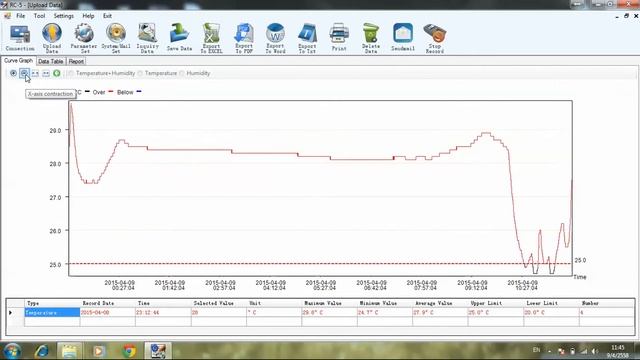Click the fourth graph toolbar icon
Viewport: 640px width, 360px height.
pos(46,73)
